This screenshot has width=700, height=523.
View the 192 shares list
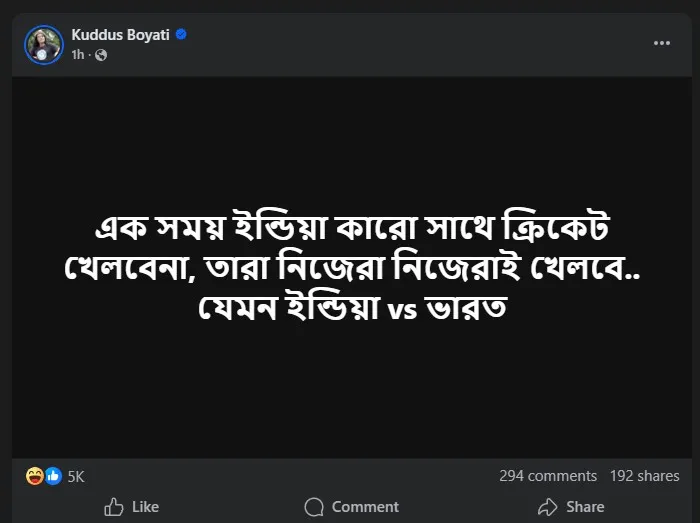click(644, 476)
